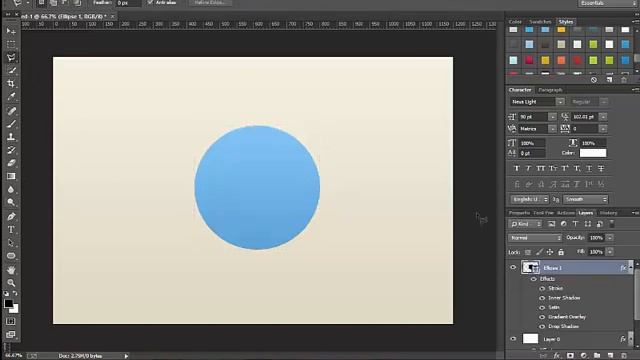
Task: Select the Pen tool
Action: tap(11, 216)
